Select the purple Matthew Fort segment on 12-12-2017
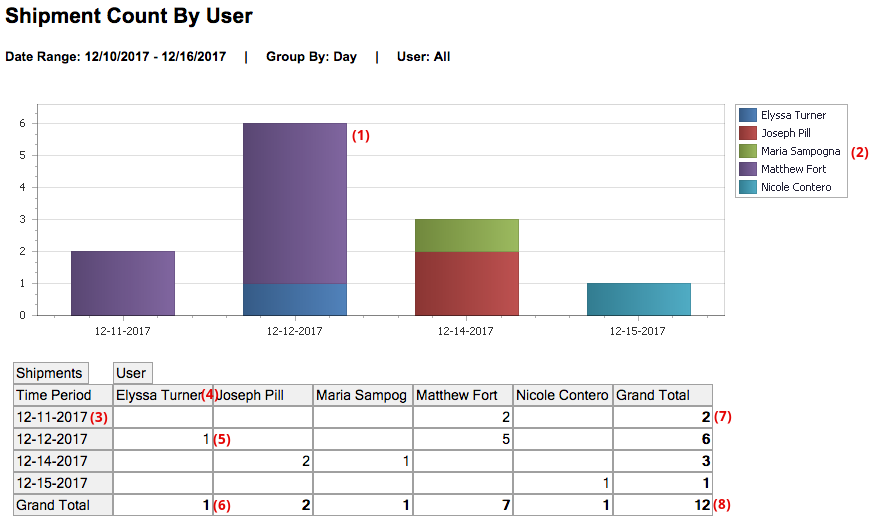This screenshot has height=525, width=880. tap(295, 203)
